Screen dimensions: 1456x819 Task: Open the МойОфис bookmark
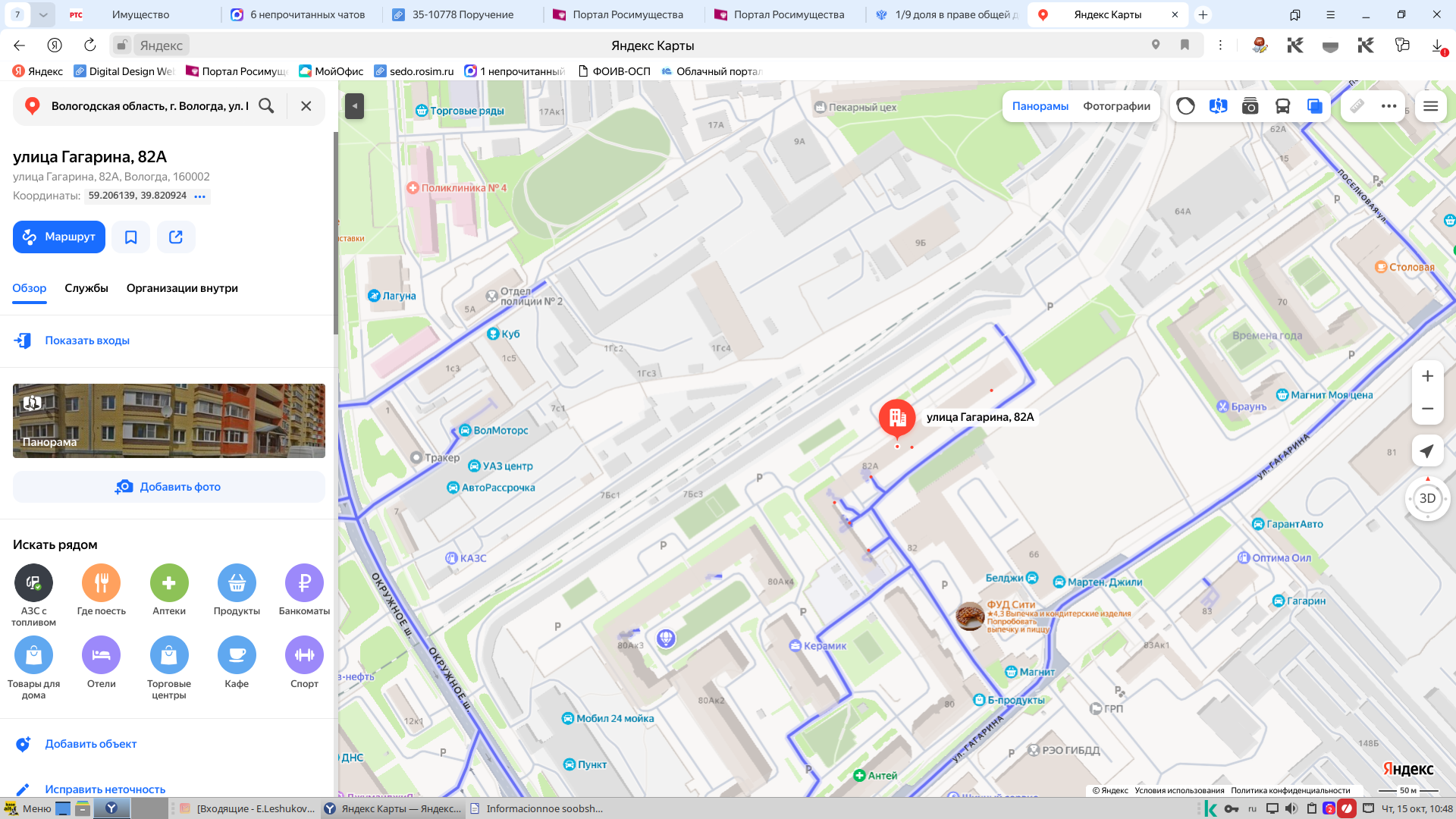pyautogui.click(x=331, y=71)
